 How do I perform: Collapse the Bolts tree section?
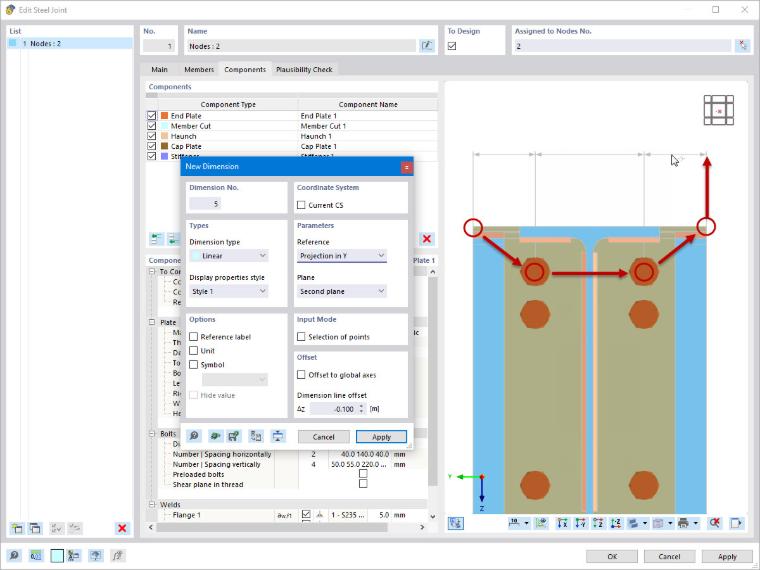tap(152, 433)
